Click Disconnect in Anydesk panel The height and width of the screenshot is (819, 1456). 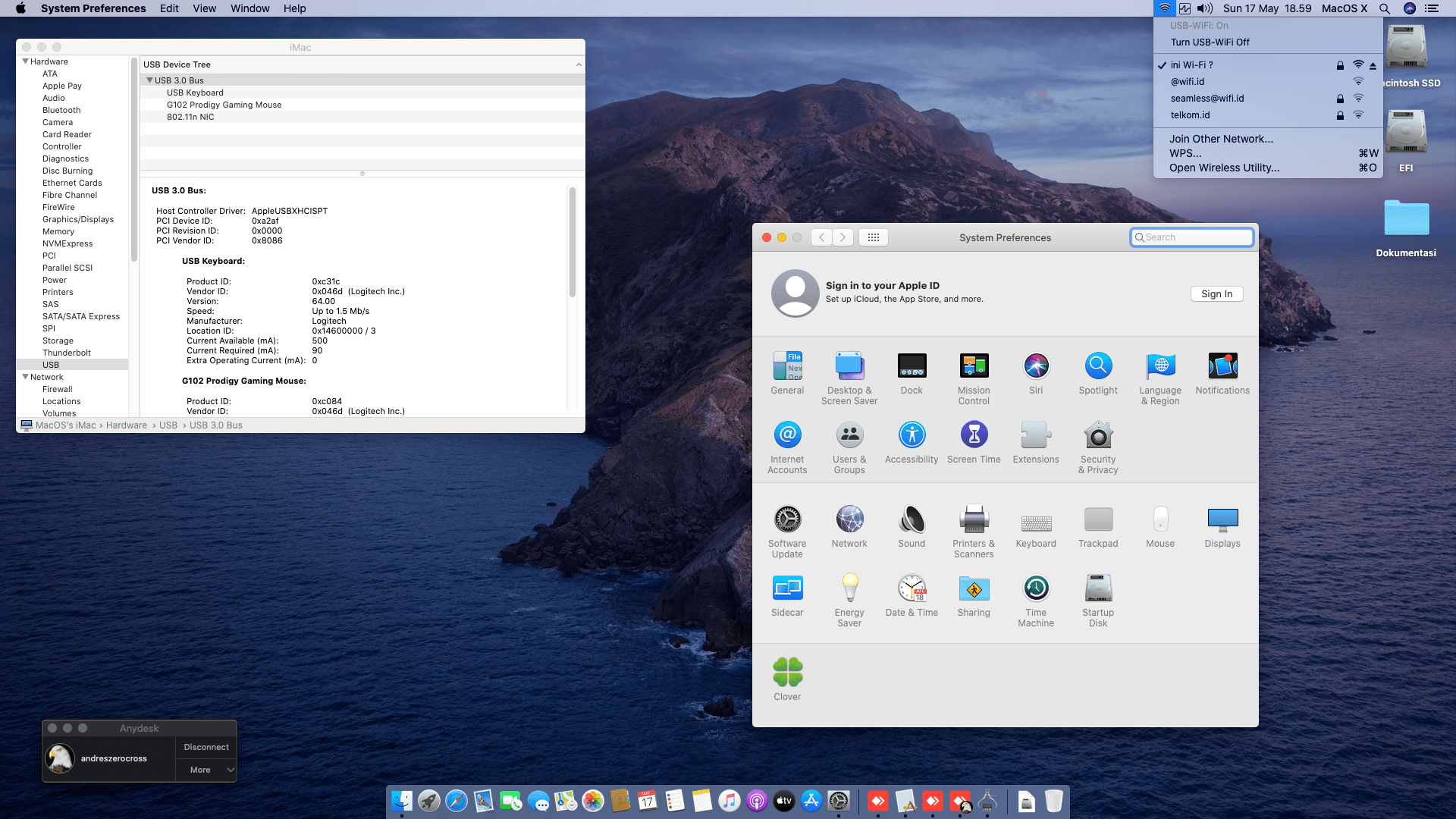click(206, 747)
